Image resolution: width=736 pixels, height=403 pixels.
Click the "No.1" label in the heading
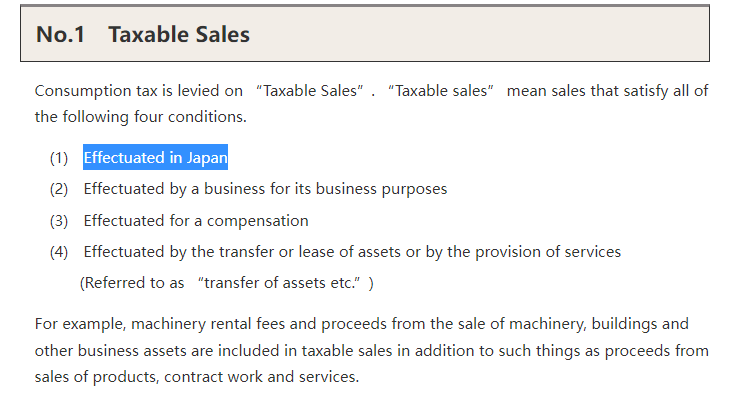tap(61, 34)
